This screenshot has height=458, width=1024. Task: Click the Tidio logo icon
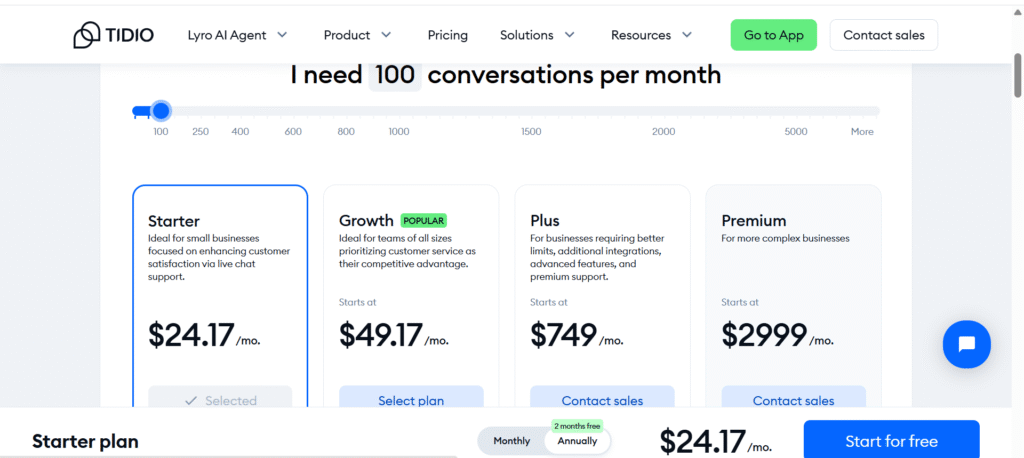click(86, 35)
